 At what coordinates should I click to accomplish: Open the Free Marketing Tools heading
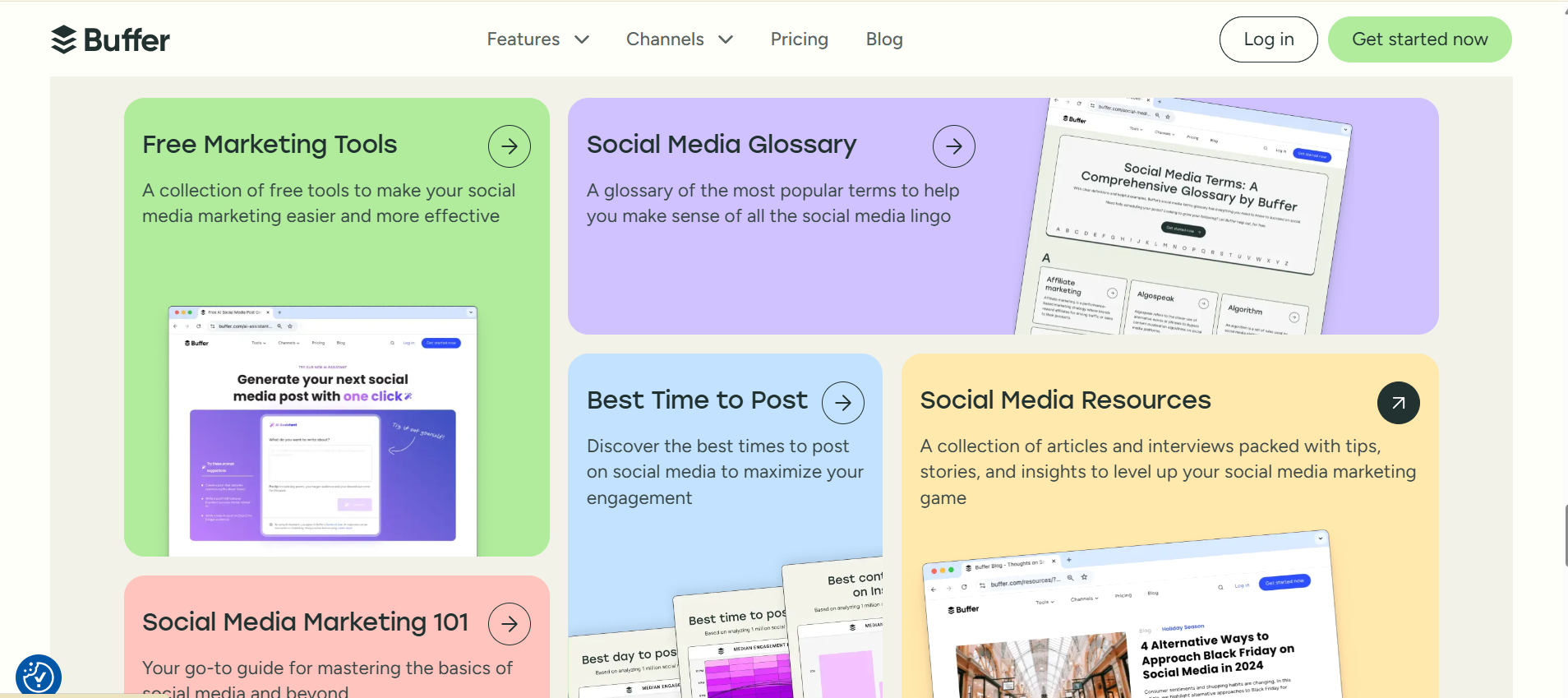click(x=270, y=145)
